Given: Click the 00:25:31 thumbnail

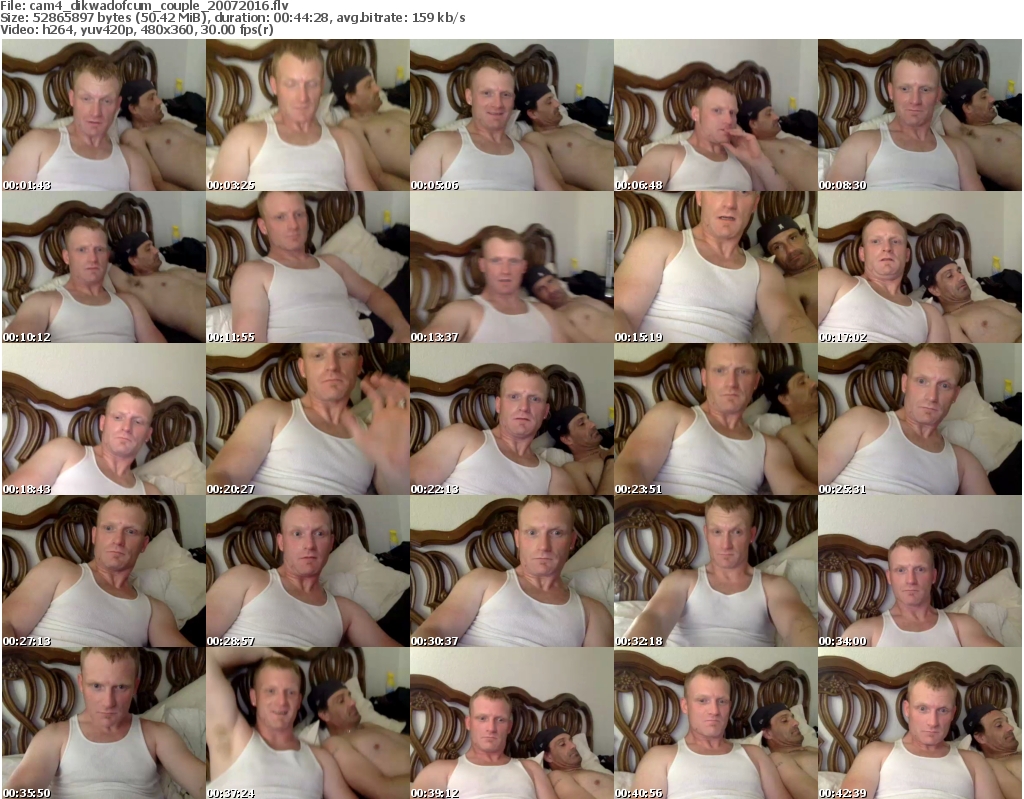Looking at the screenshot, I should pos(920,419).
